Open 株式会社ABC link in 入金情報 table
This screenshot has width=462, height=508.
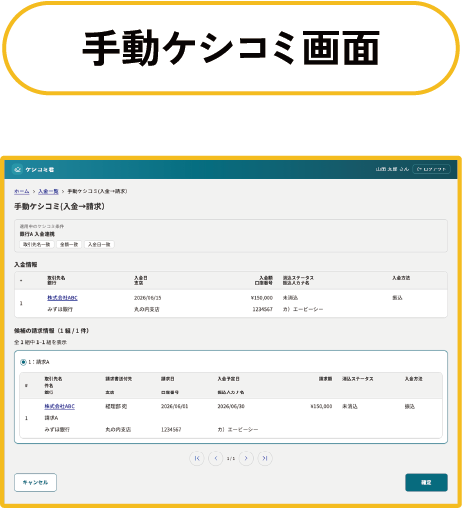[62, 298]
